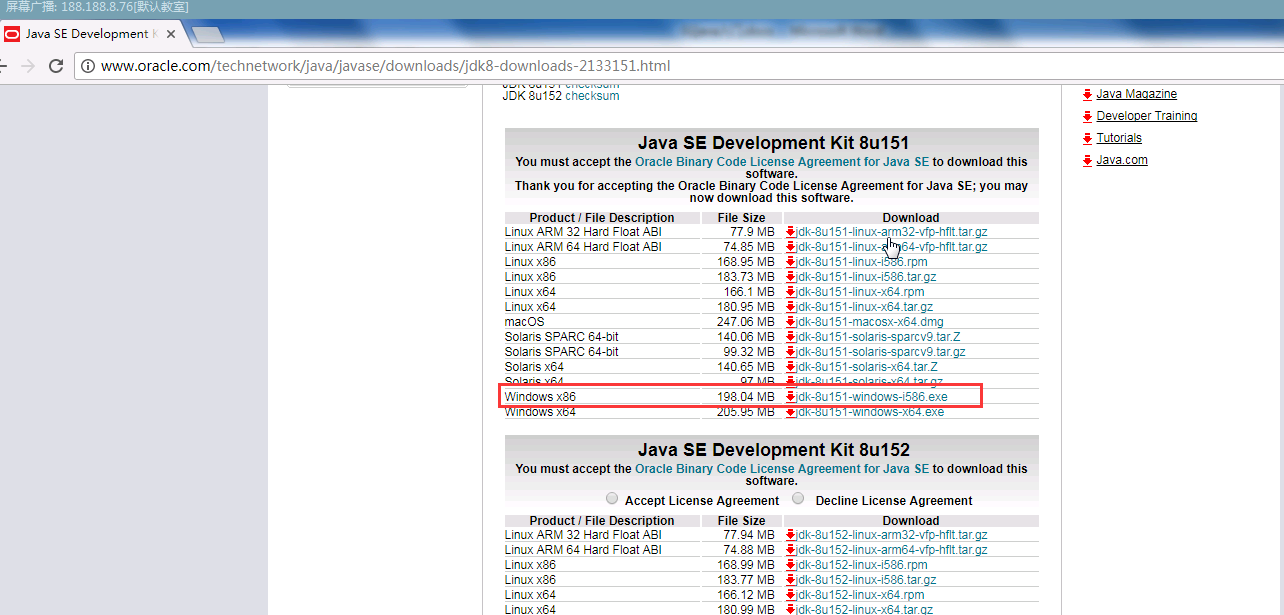Reload the page with refresh icon
This screenshot has width=1284, height=615.
coord(56,66)
